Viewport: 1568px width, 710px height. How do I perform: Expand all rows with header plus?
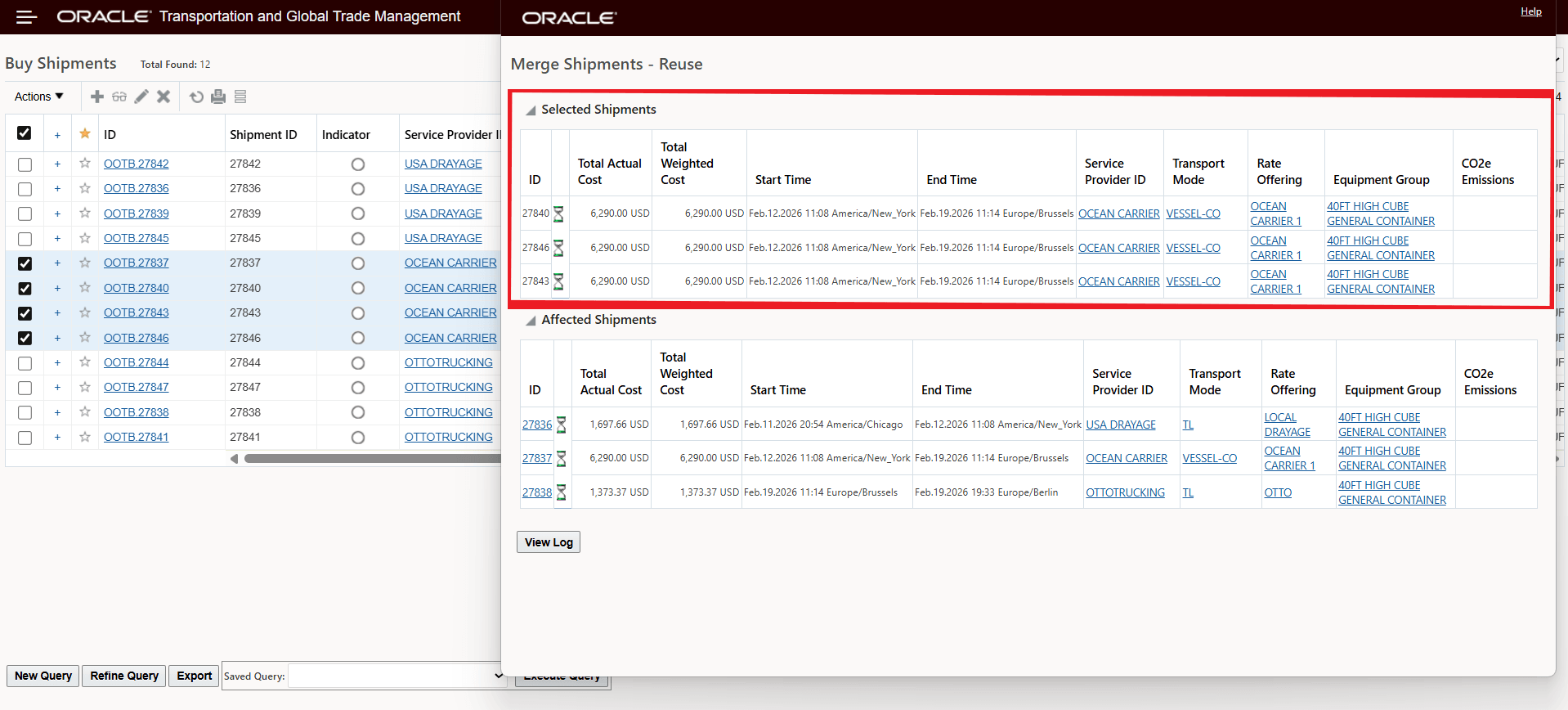pyautogui.click(x=57, y=135)
